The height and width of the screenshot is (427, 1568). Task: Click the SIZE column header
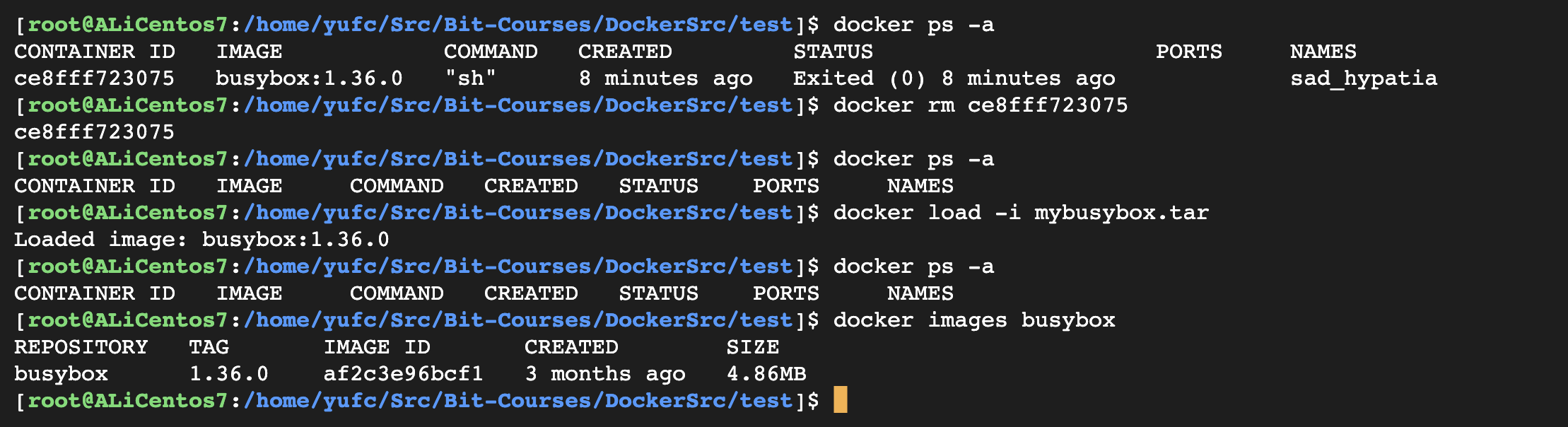pos(752,347)
